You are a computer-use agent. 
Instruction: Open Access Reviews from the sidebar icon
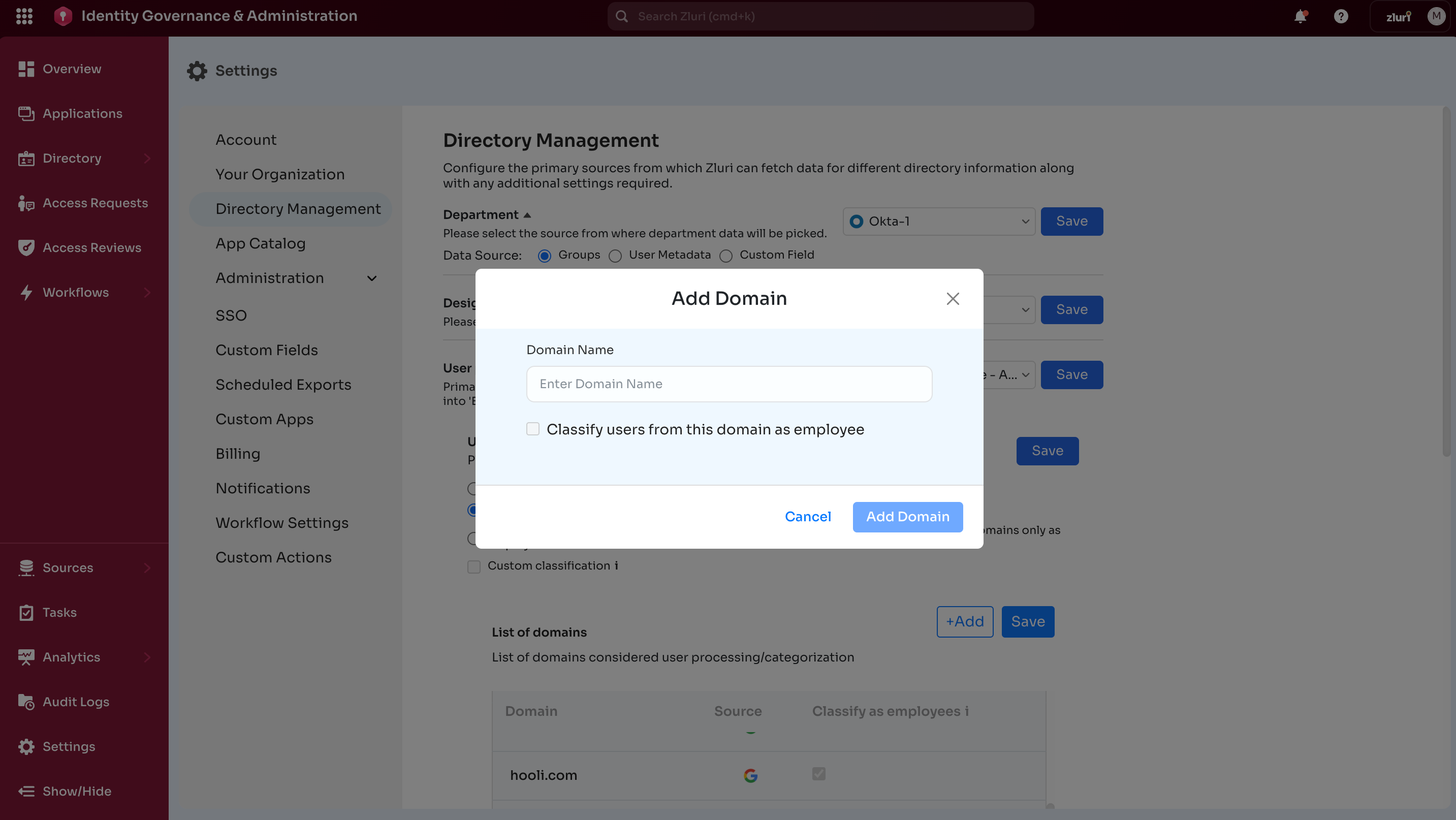tap(25, 247)
